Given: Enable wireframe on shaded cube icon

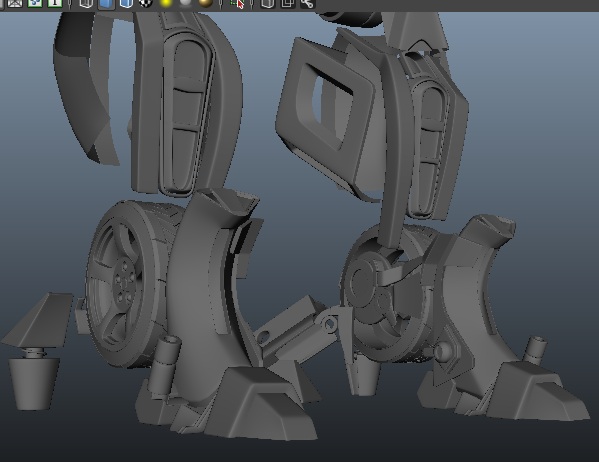Looking at the screenshot, I should pos(126,3).
